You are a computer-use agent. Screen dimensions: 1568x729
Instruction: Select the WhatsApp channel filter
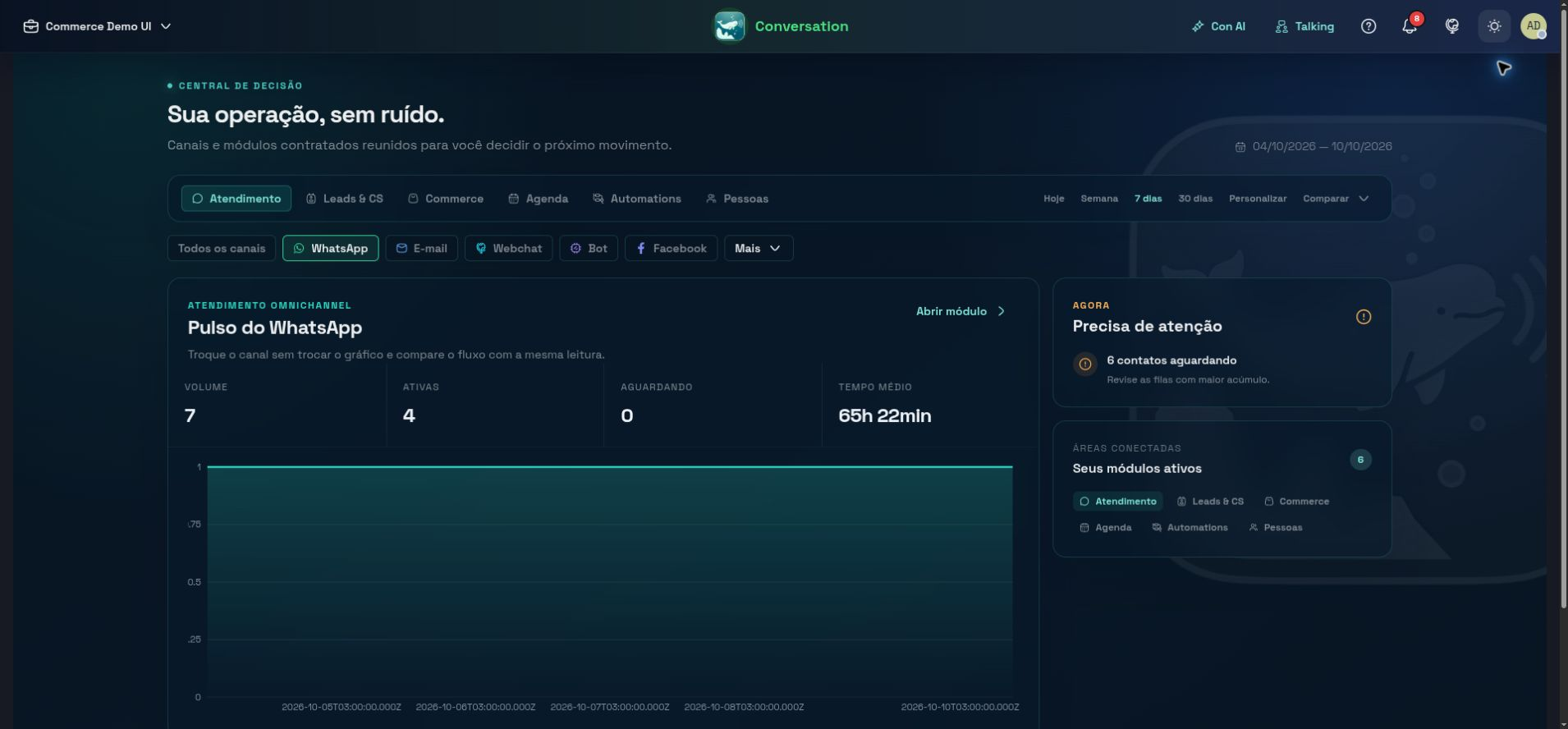pyautogui.click(x=331, y=248)
